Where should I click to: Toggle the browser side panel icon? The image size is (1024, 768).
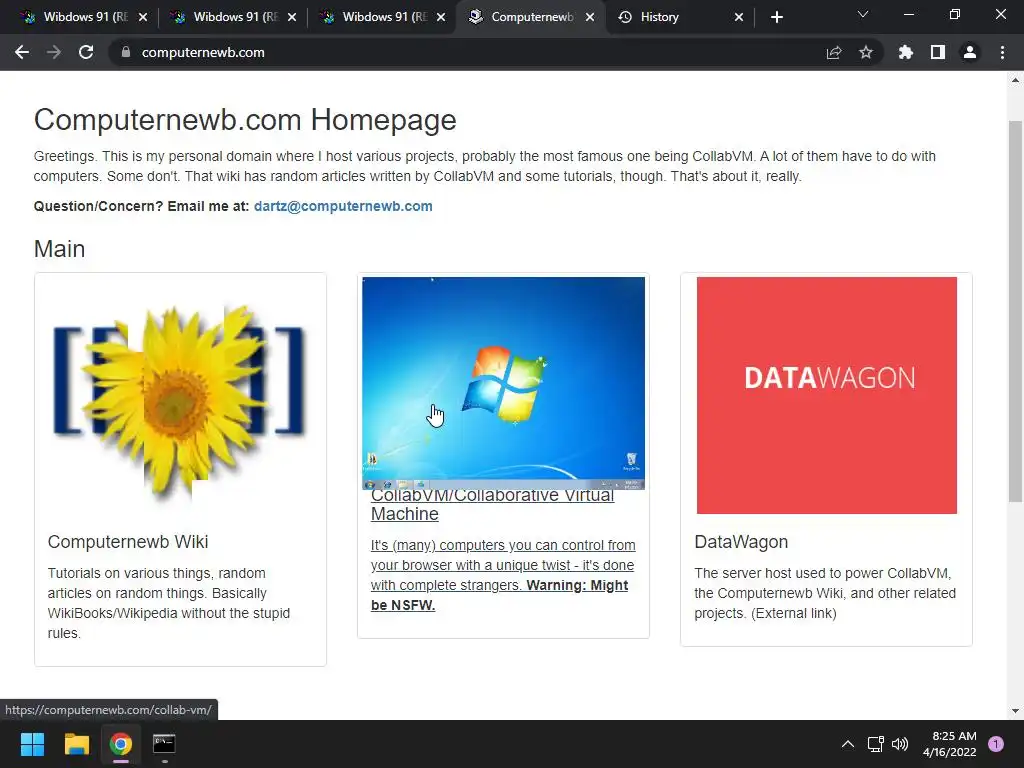click(x=938, y=52)
